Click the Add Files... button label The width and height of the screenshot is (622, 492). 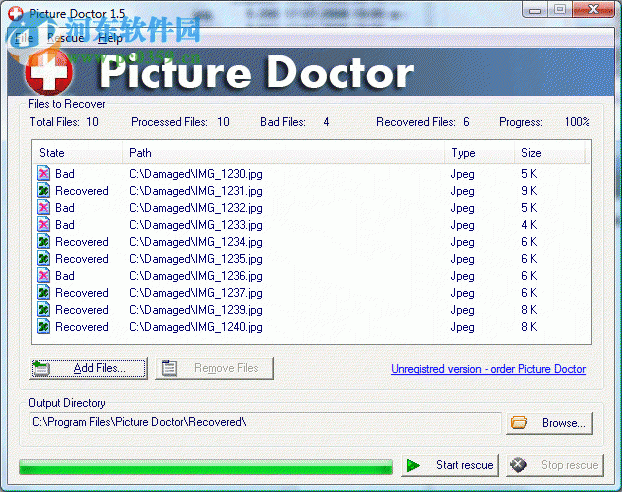pyautogui.click(x=100, y=368)
